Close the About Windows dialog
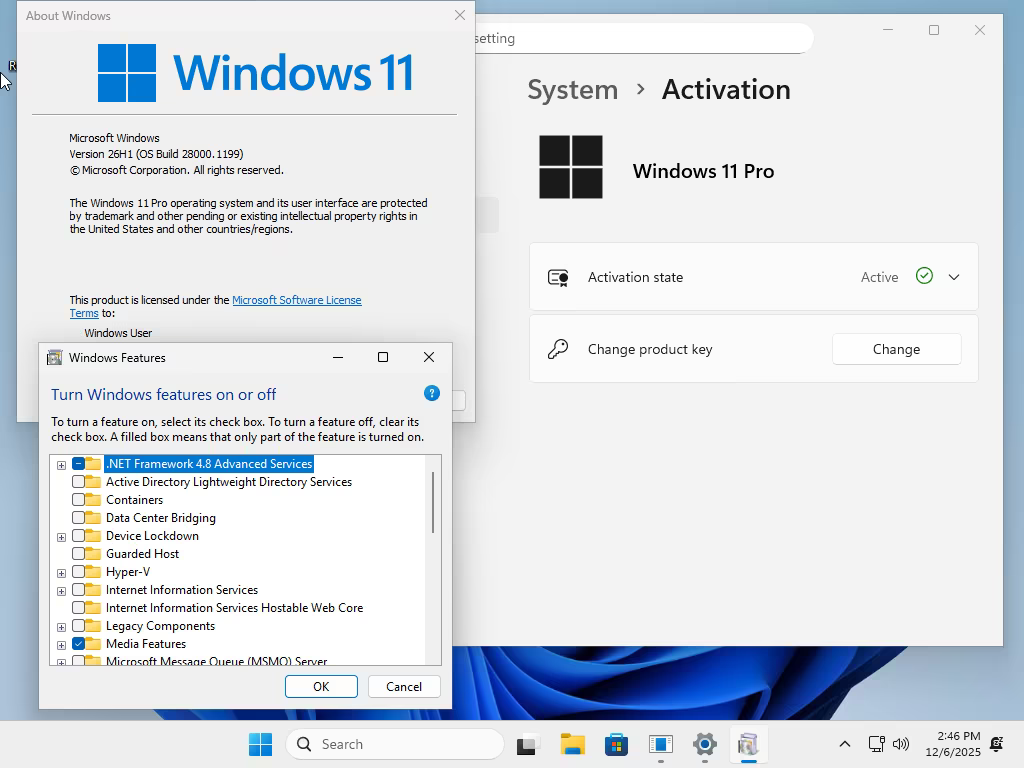 pos(460,15)
